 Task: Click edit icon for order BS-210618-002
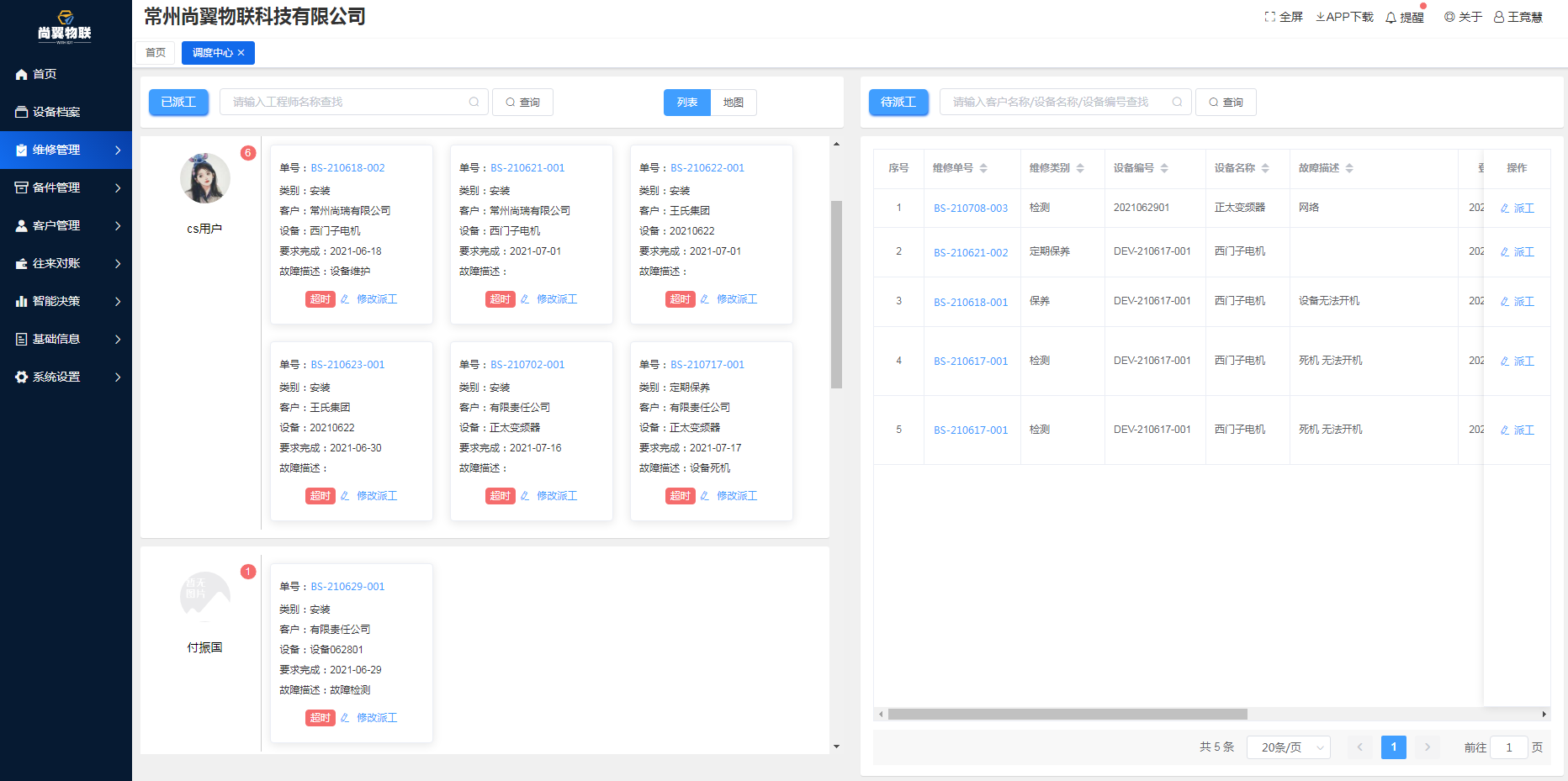pos(345,299)
